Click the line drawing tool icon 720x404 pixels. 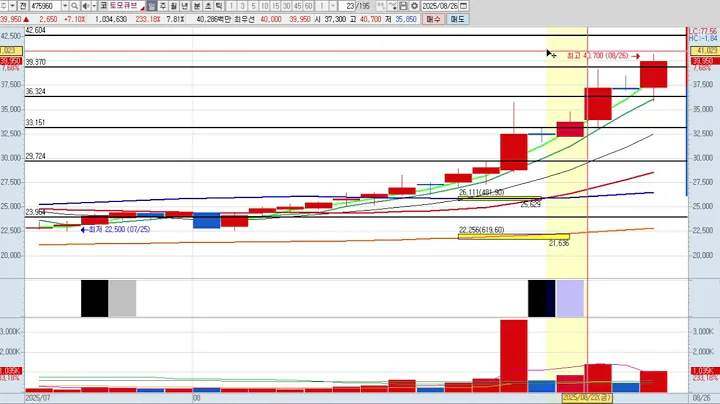[x=392, y=6]
